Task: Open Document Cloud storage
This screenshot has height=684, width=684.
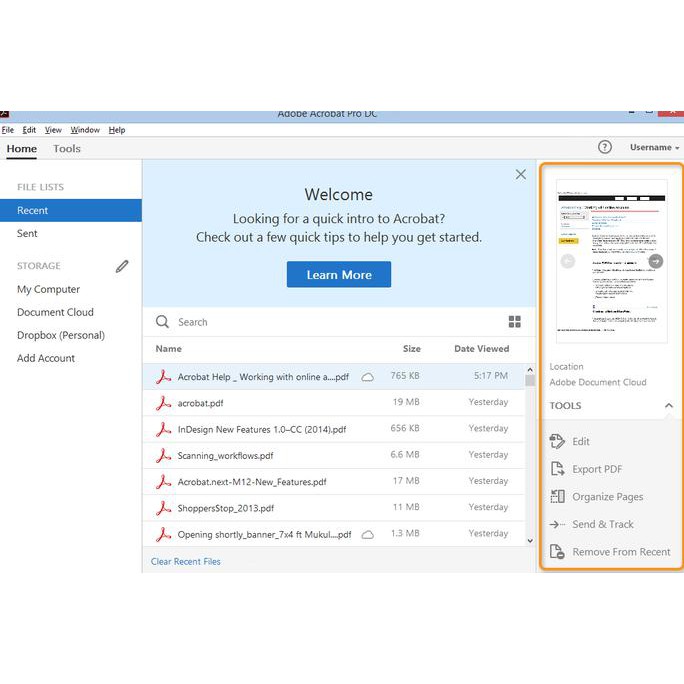Action: (x=55, y=312)
